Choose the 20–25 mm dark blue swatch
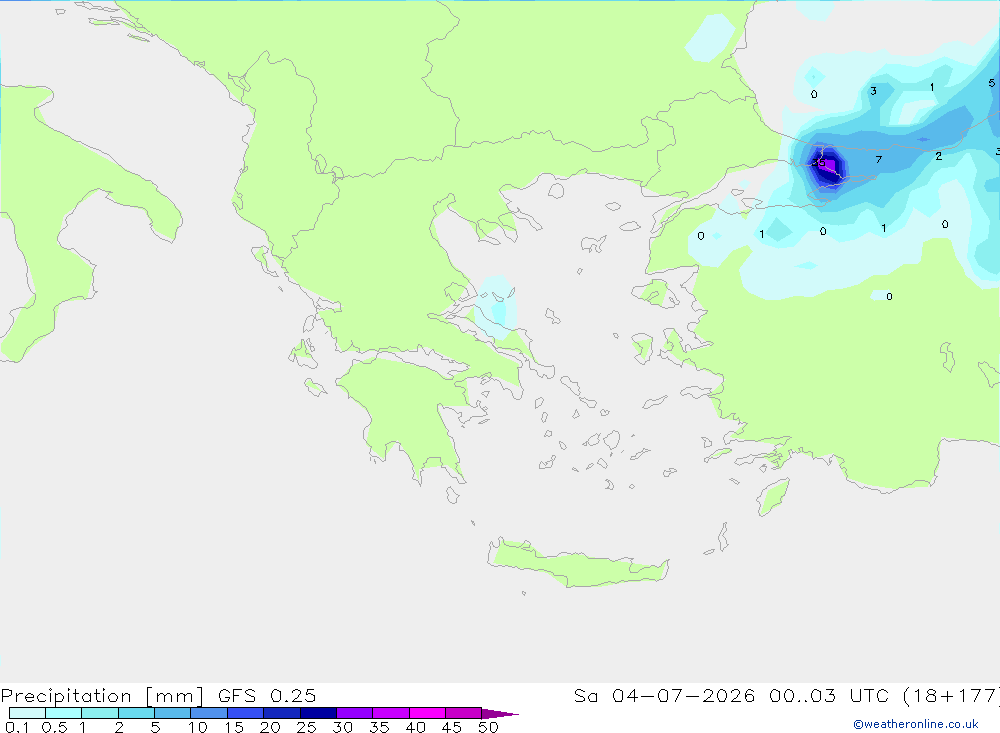The width and height of the screenshot is (1000, 733). pyautogui.click(x=282, y=713)
